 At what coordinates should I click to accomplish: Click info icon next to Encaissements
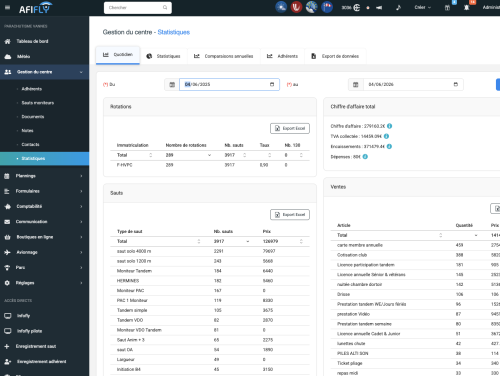[389, 146]
